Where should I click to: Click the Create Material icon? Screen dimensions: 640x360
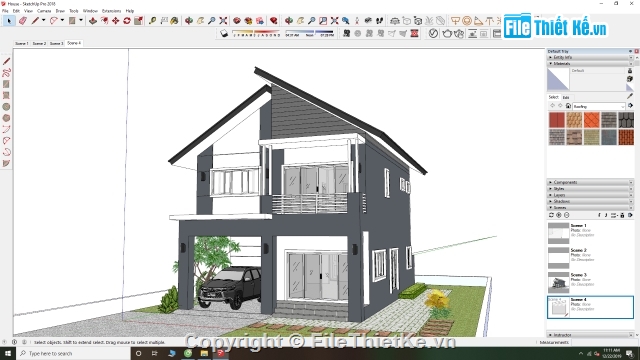[x=630, y=79]
